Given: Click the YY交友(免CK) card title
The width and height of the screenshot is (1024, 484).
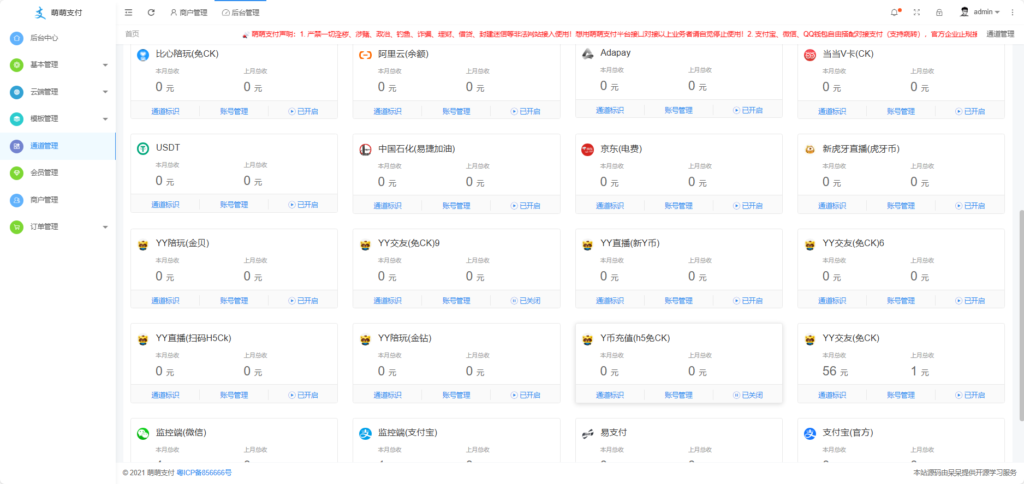Looking at the screenshot, I should [851, 338].
